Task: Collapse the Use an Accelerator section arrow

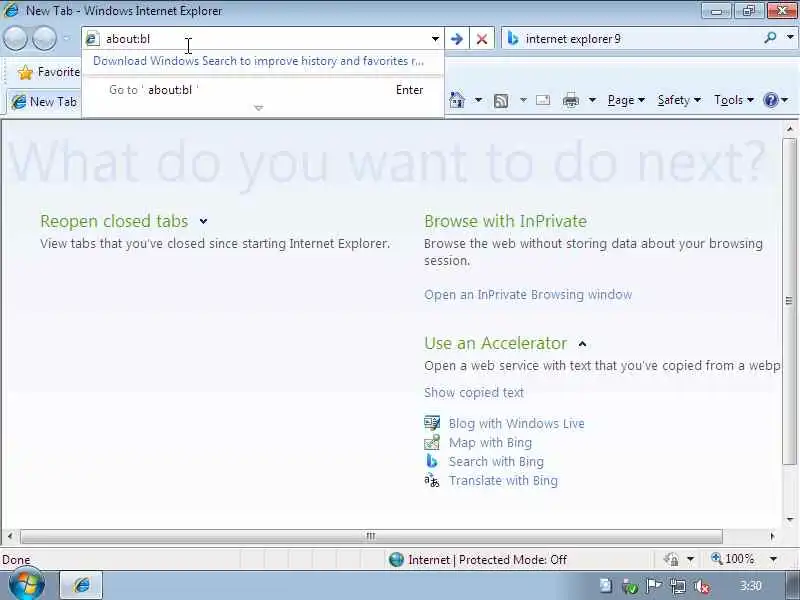Action: pos(582,344)
